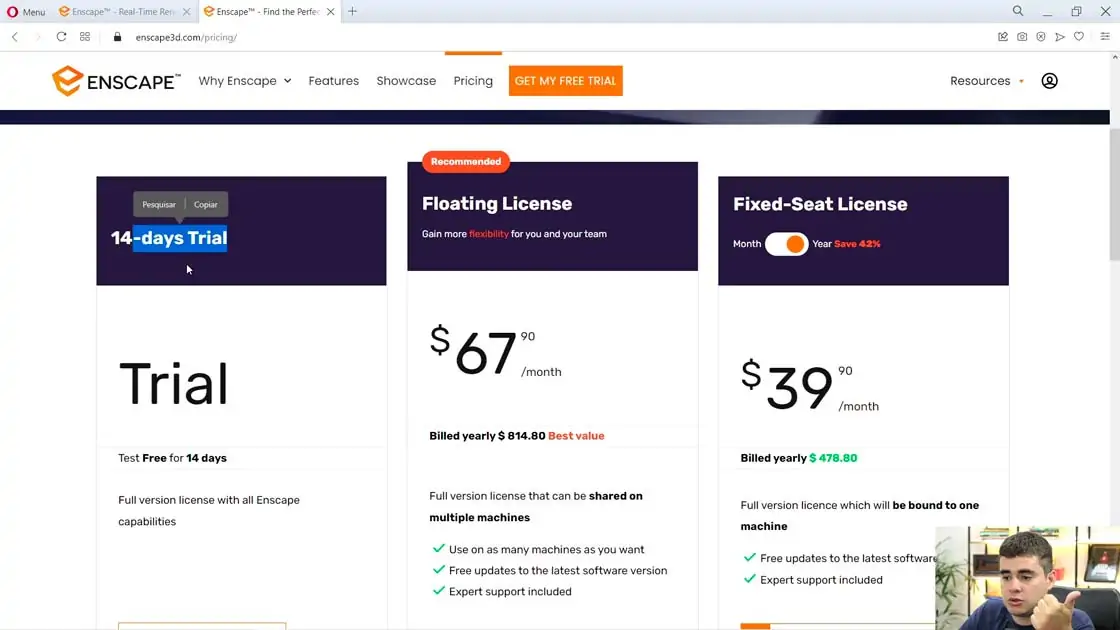Click the site security lock icon
Screen dimensions: 1120x630
point(117,36)
